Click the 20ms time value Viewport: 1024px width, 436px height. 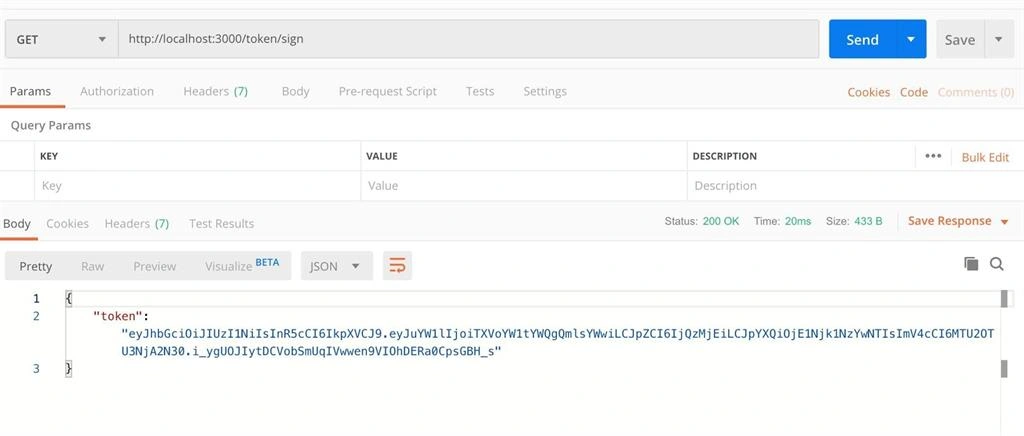[x=798, y=221]
